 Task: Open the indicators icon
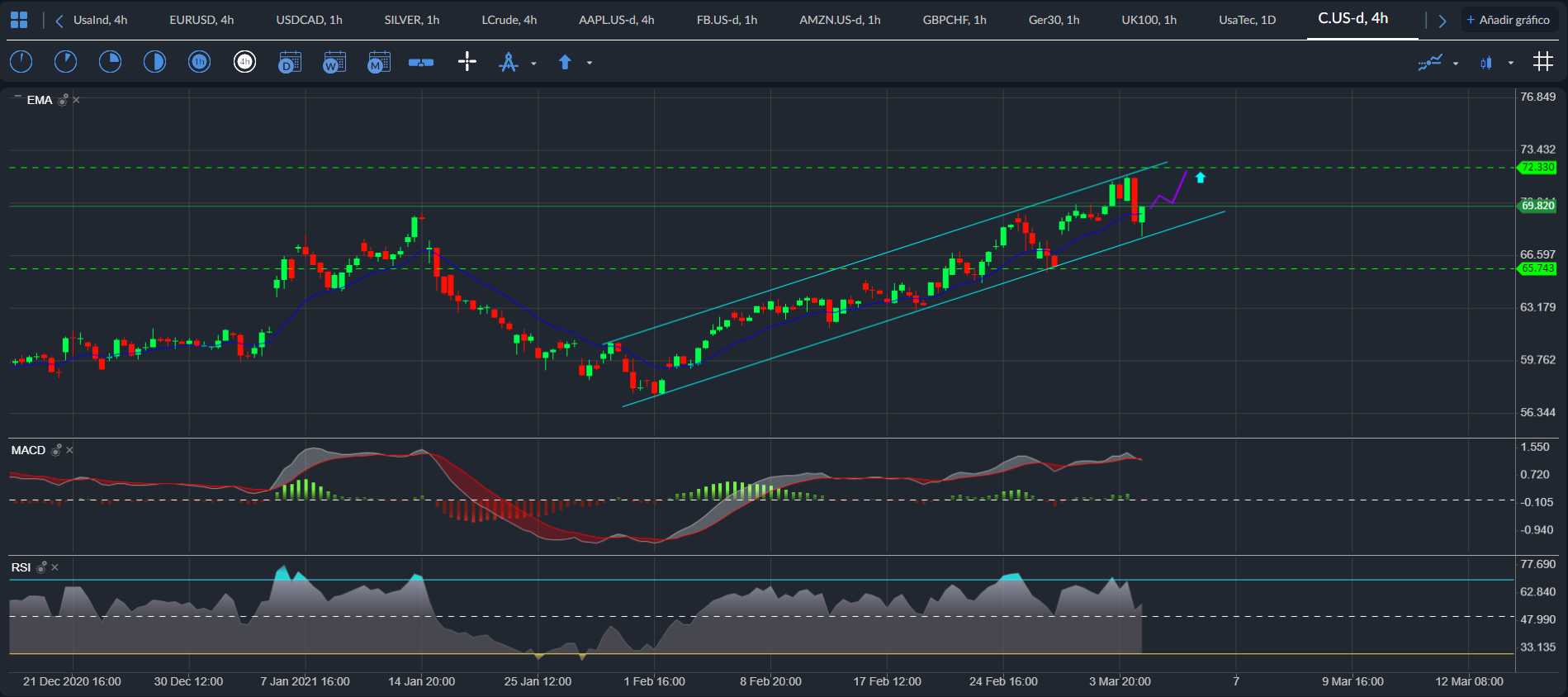tap(1430, 62)
